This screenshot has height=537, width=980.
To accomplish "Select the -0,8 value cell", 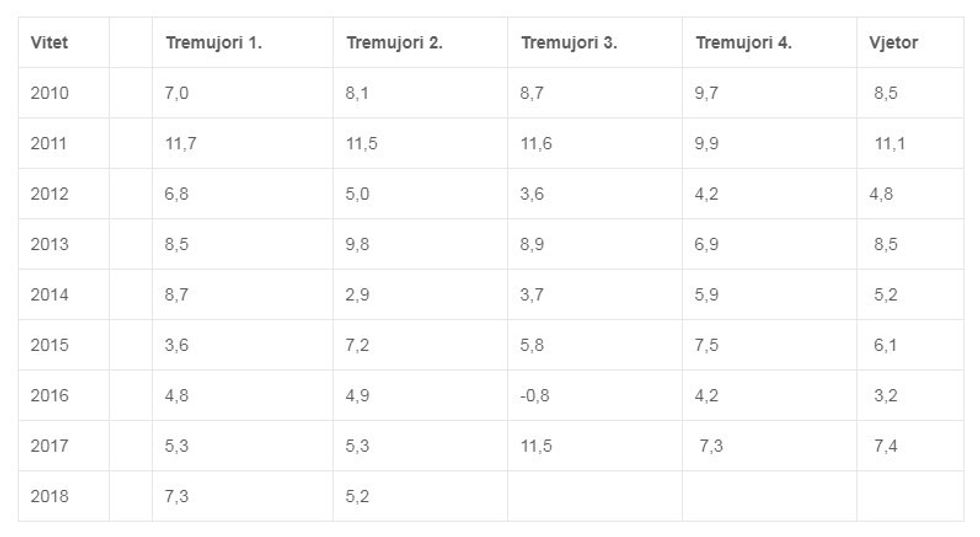I will tap(535, 395).
